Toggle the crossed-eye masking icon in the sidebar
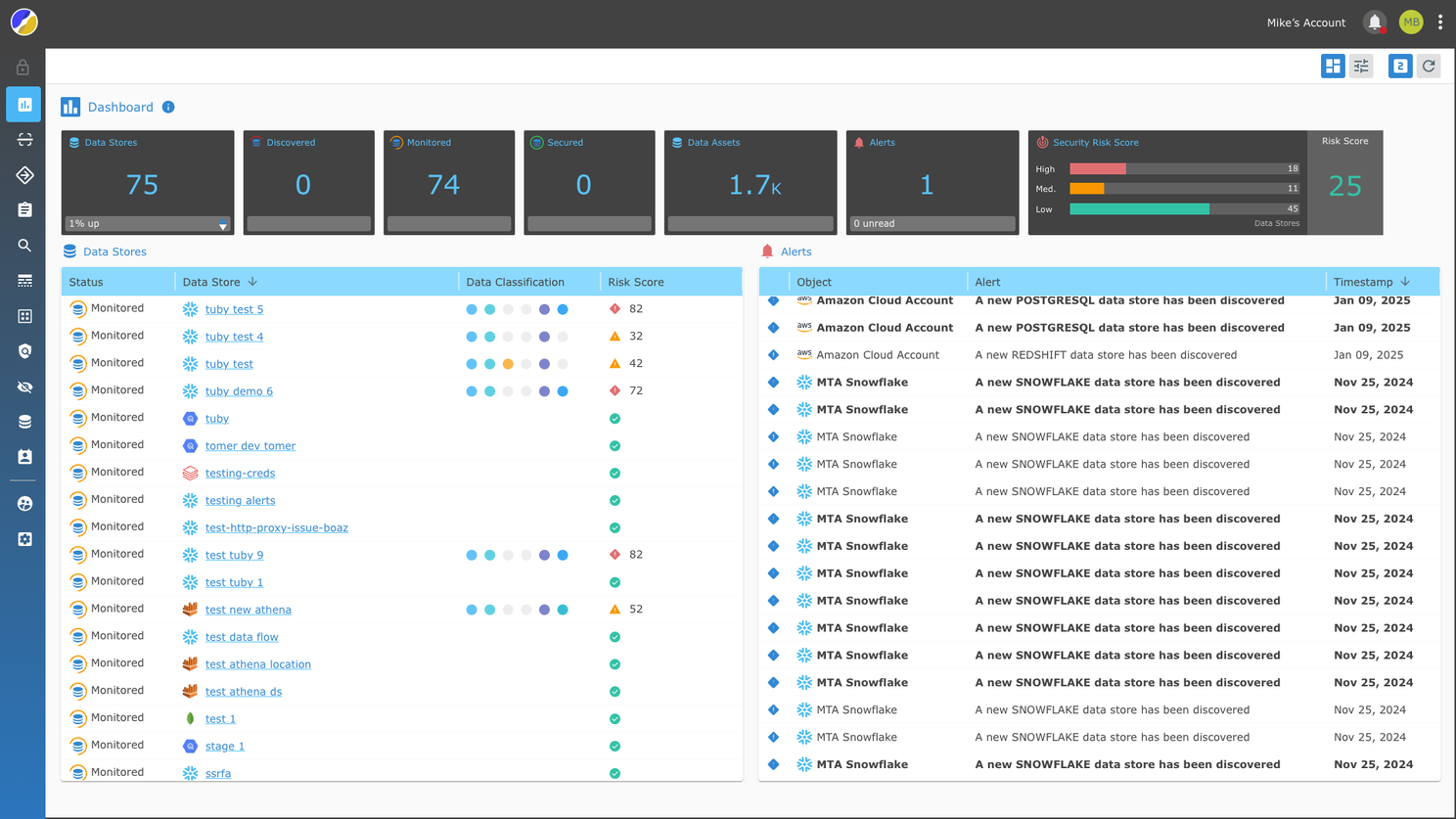 (24, 387)
